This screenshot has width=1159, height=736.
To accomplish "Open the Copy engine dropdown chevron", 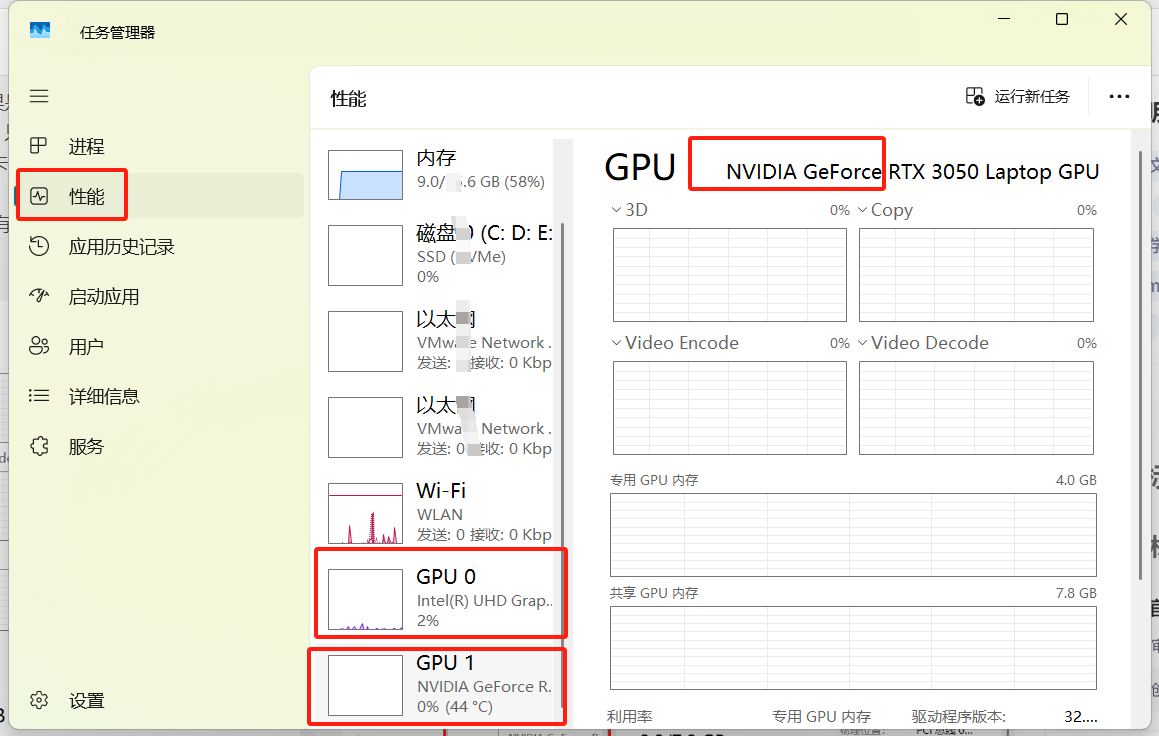I will 863,210.
